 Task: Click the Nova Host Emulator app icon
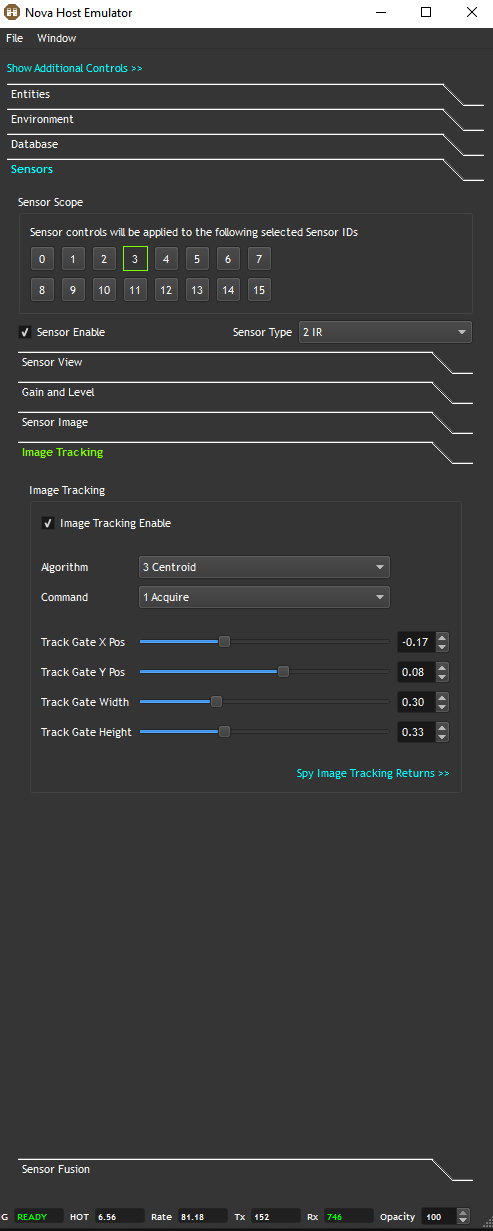[13, 13]
